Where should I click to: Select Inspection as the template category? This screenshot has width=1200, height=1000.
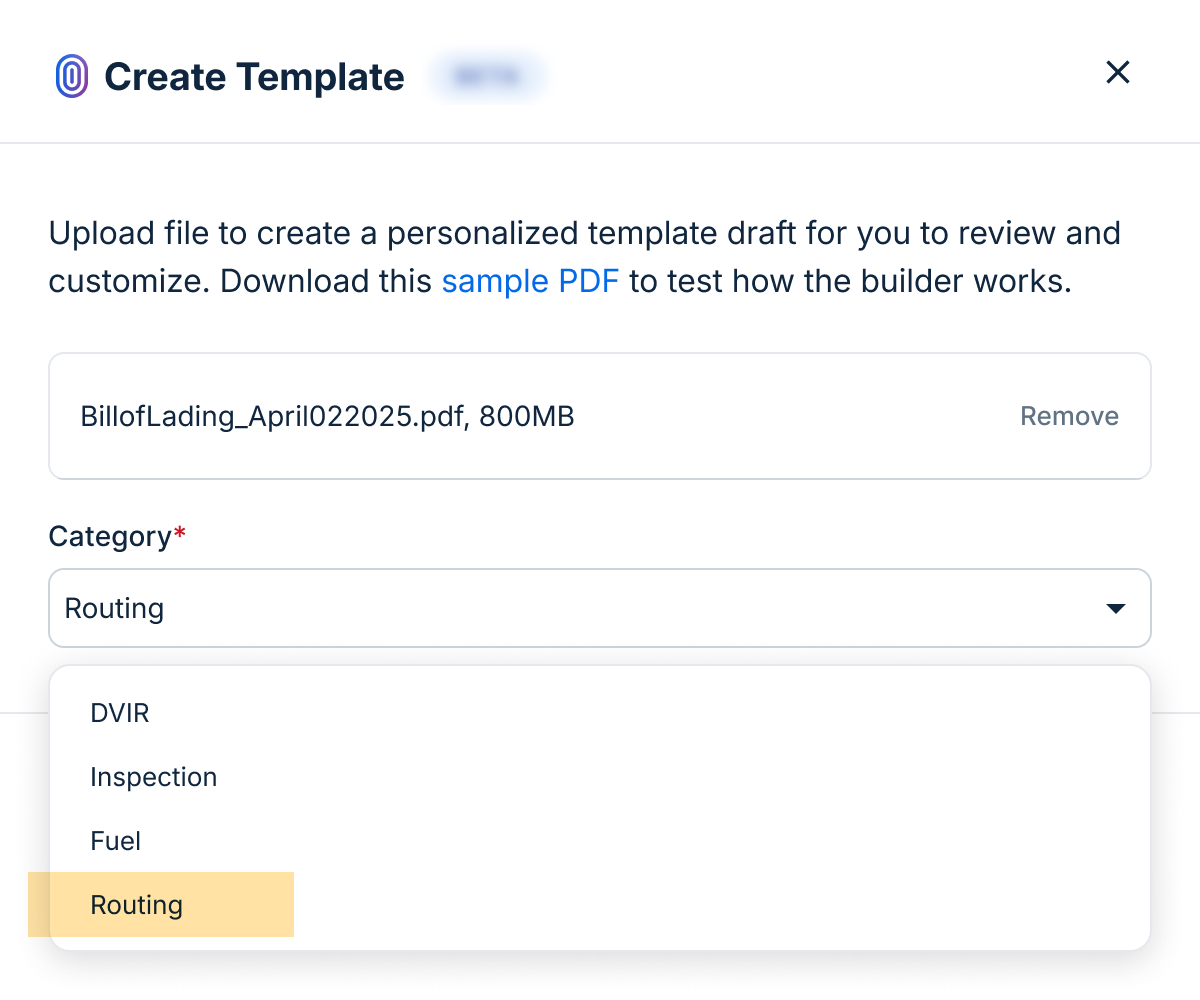tap(153, 777)
